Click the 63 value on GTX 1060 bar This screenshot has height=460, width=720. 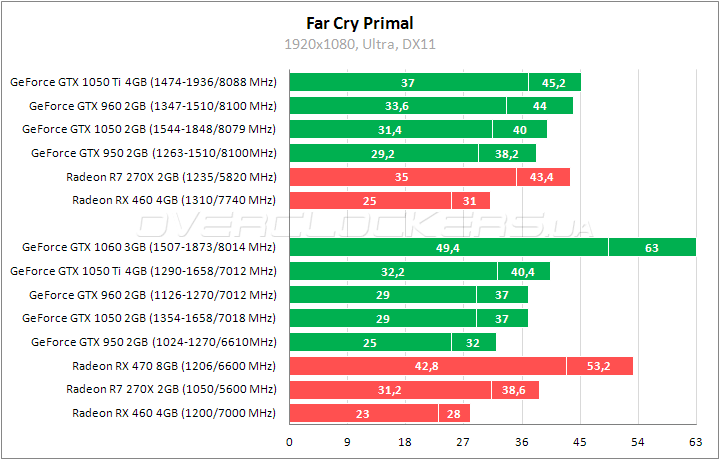(651, 247)
